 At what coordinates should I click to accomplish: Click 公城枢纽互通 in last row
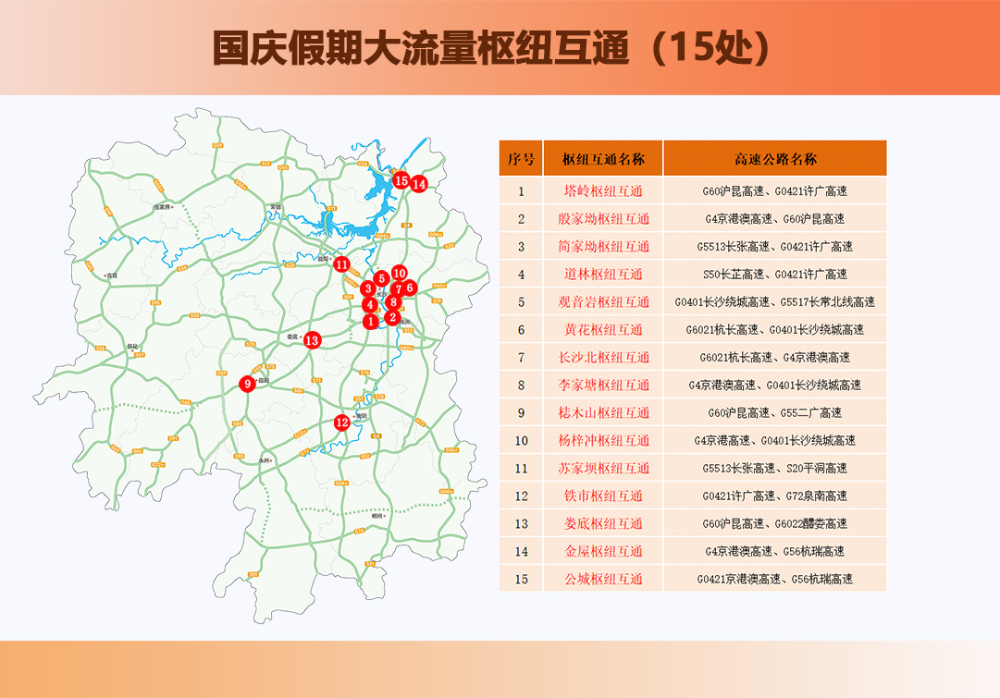[603, 579]
